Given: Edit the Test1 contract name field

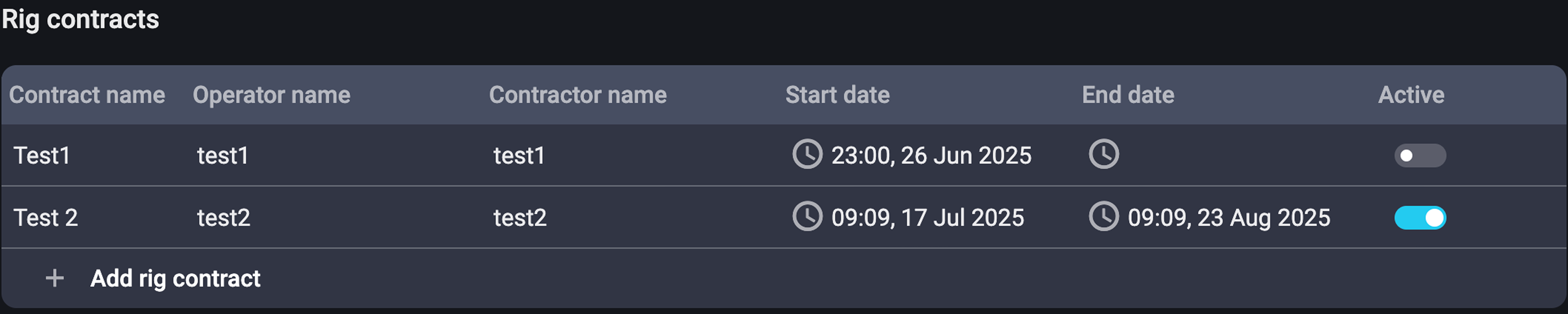Looking at the screenshot, I should (42, 156).
